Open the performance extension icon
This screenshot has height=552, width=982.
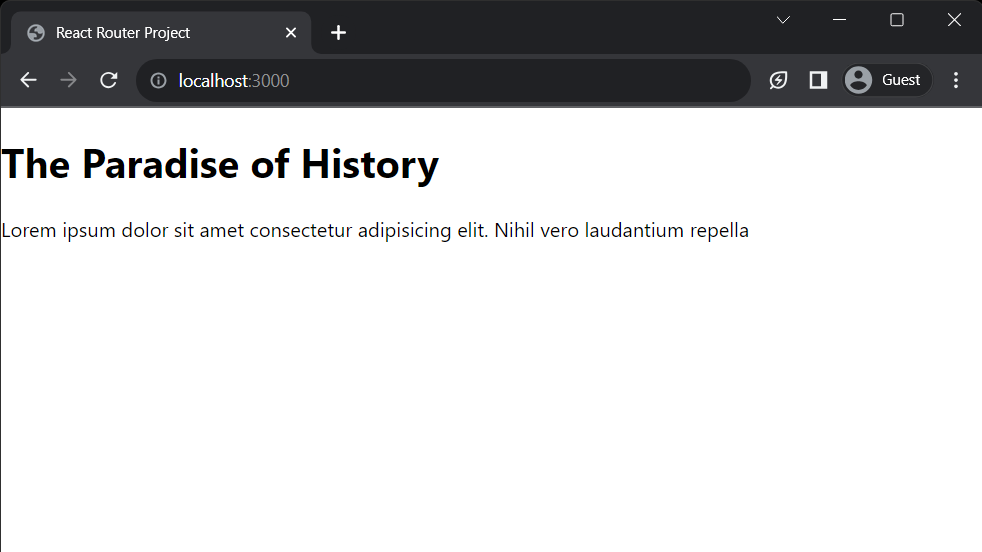778,80
